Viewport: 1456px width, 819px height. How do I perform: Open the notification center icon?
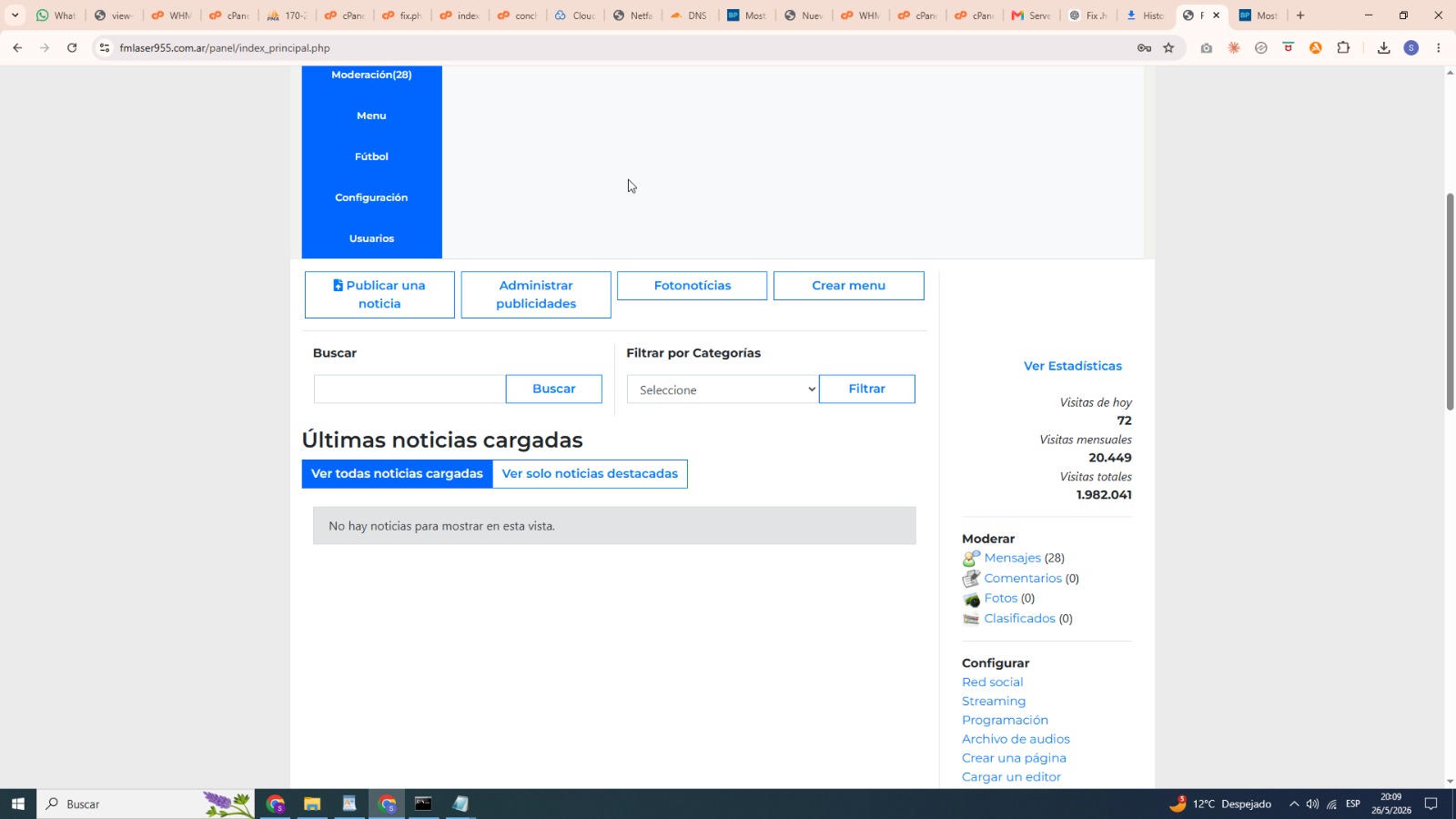pyautogui.click(x=1431, y=804)
